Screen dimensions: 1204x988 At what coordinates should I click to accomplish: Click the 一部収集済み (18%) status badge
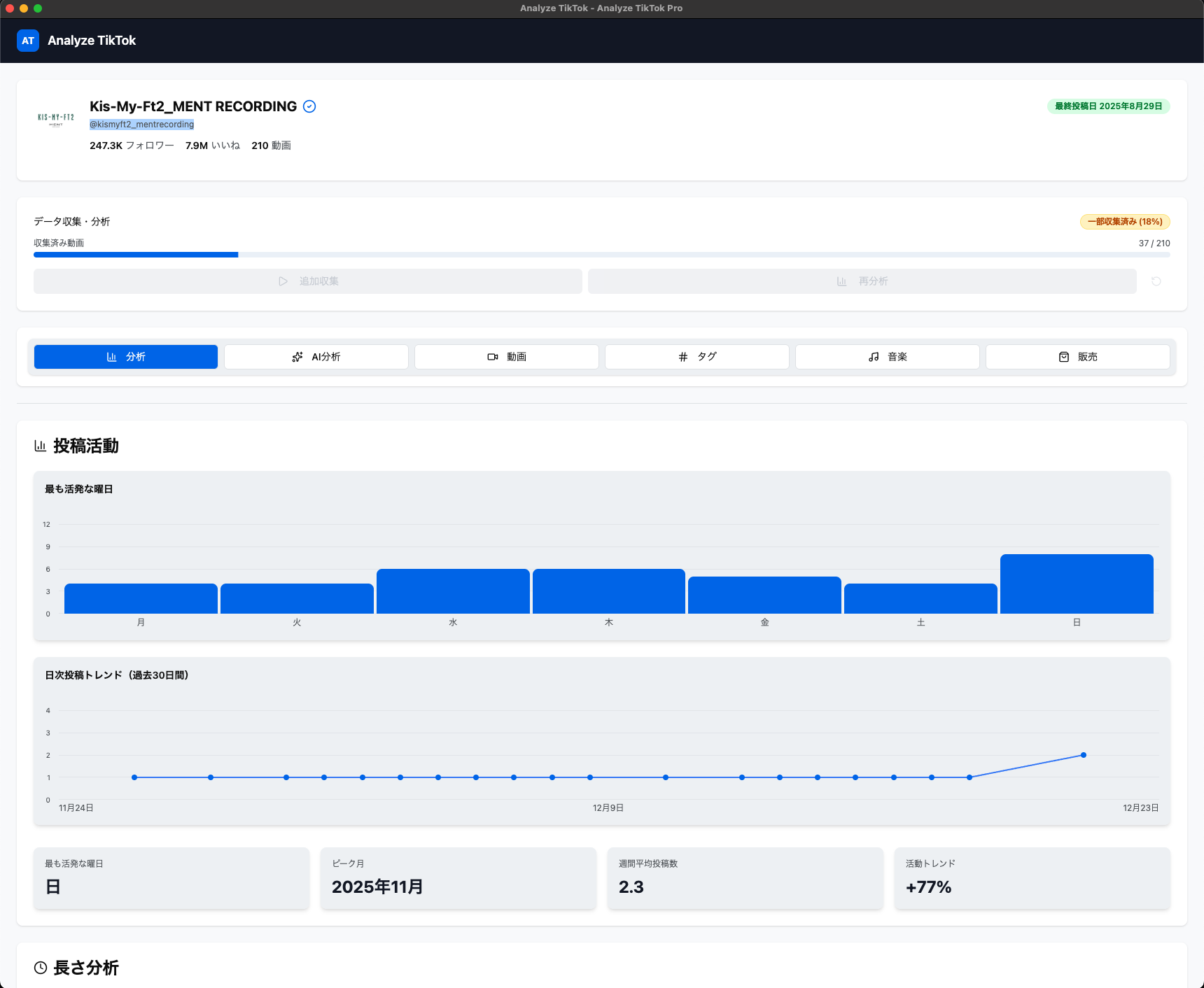[1124, 221]
